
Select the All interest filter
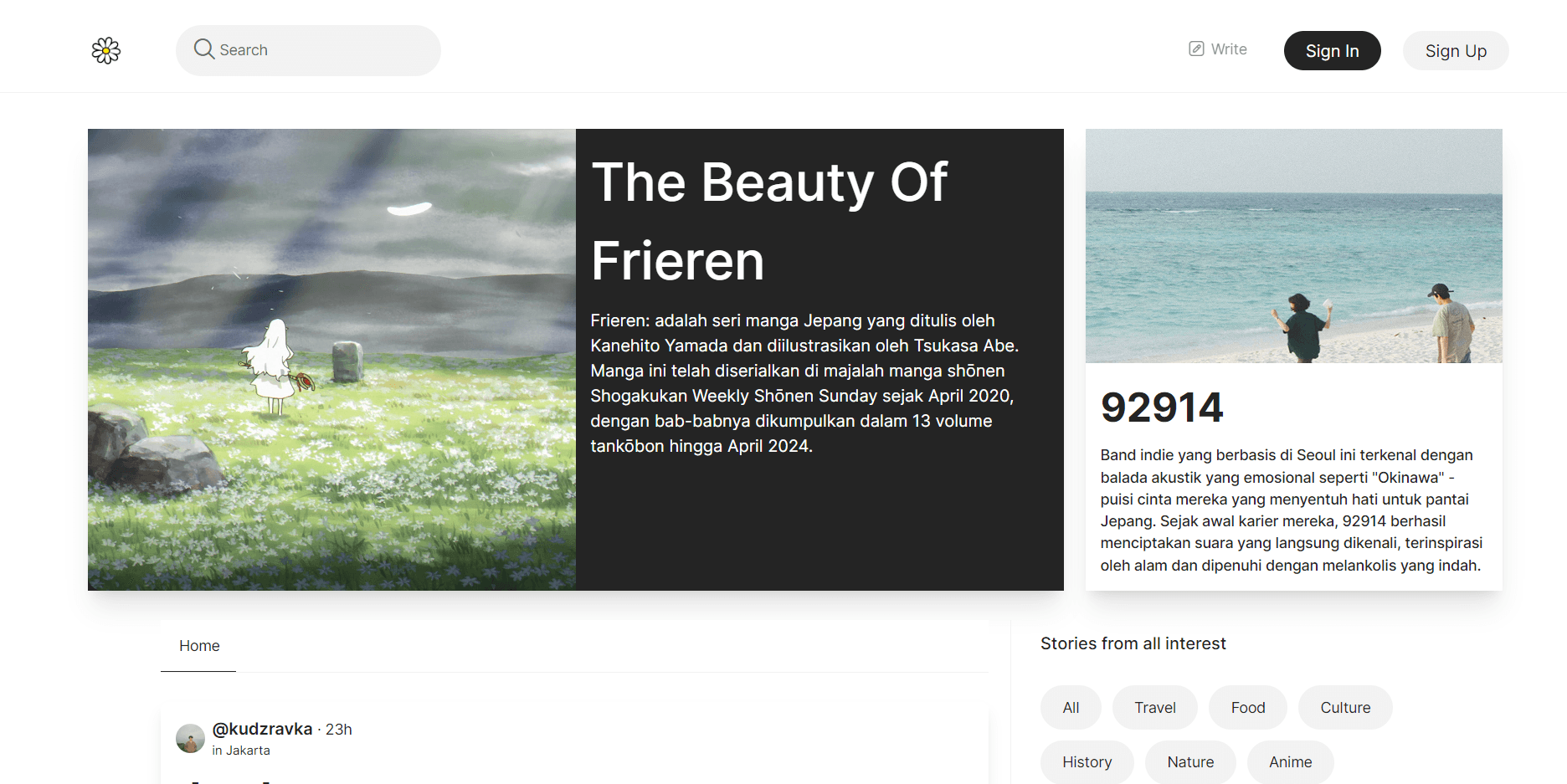click(1071, 708)
